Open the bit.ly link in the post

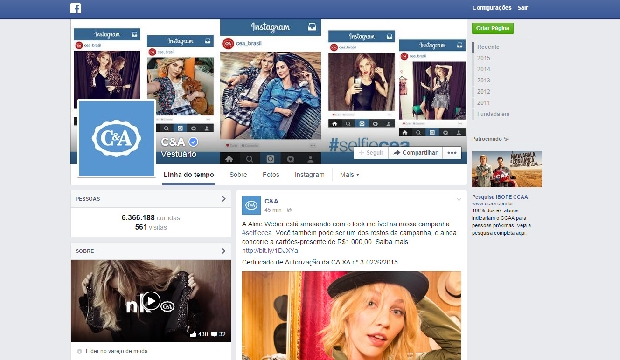click(x=270, y=250)
